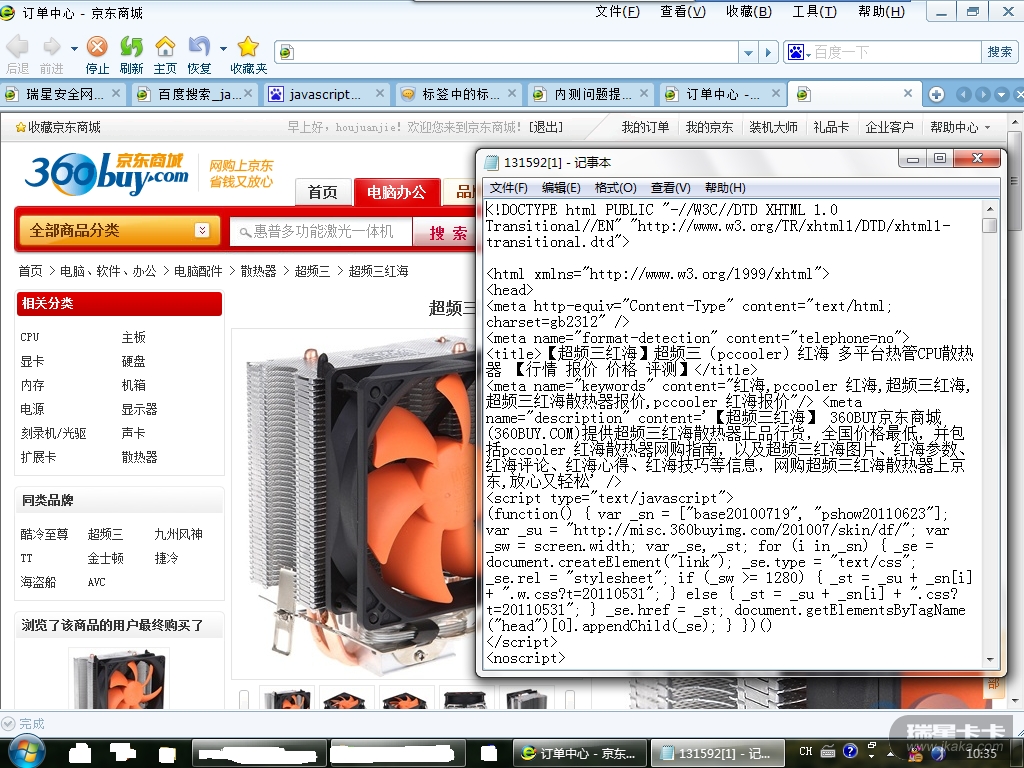The height and width of the screenshot is (768, 1024).
Task: Click Notepad vertical scrollbar down arrow
Action: (x=990, y=660)
